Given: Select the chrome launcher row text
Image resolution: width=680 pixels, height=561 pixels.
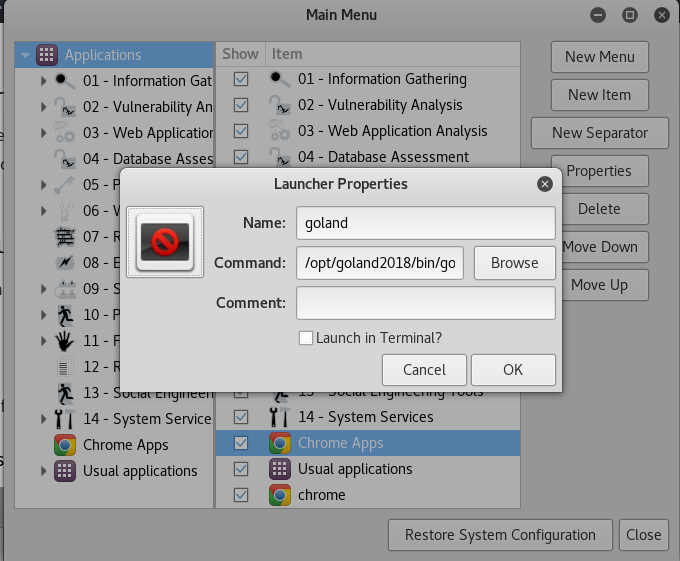Looking at the screenshot, I should (x=321, y=495).
